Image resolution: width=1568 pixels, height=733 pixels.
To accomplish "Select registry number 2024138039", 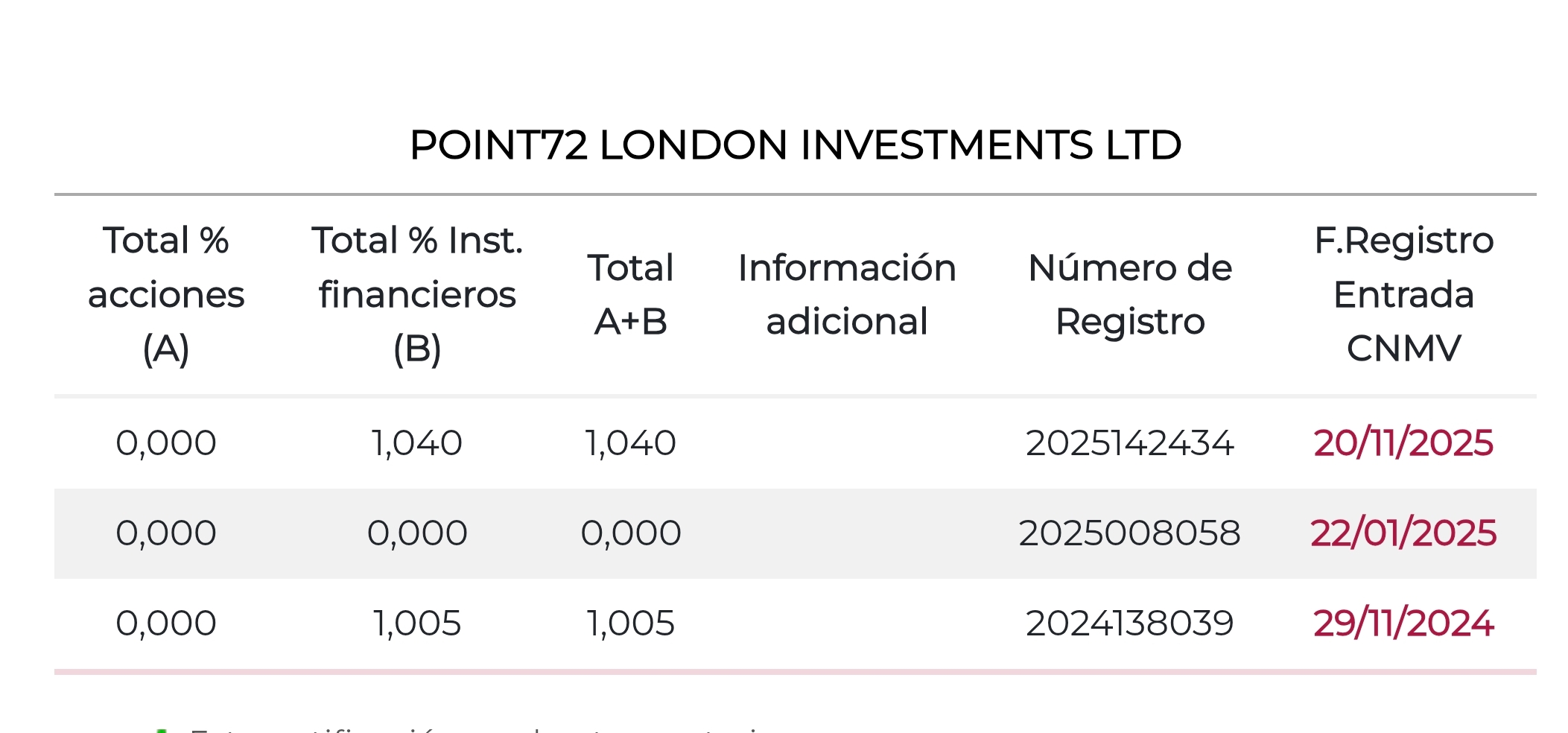I will (x=1129, y=623).
